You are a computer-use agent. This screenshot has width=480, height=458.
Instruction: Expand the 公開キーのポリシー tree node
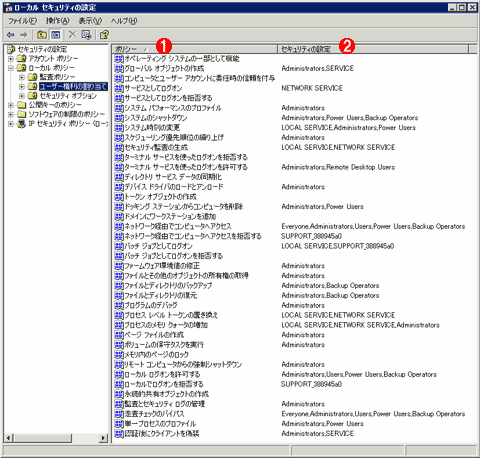click(x=11, y=105)
